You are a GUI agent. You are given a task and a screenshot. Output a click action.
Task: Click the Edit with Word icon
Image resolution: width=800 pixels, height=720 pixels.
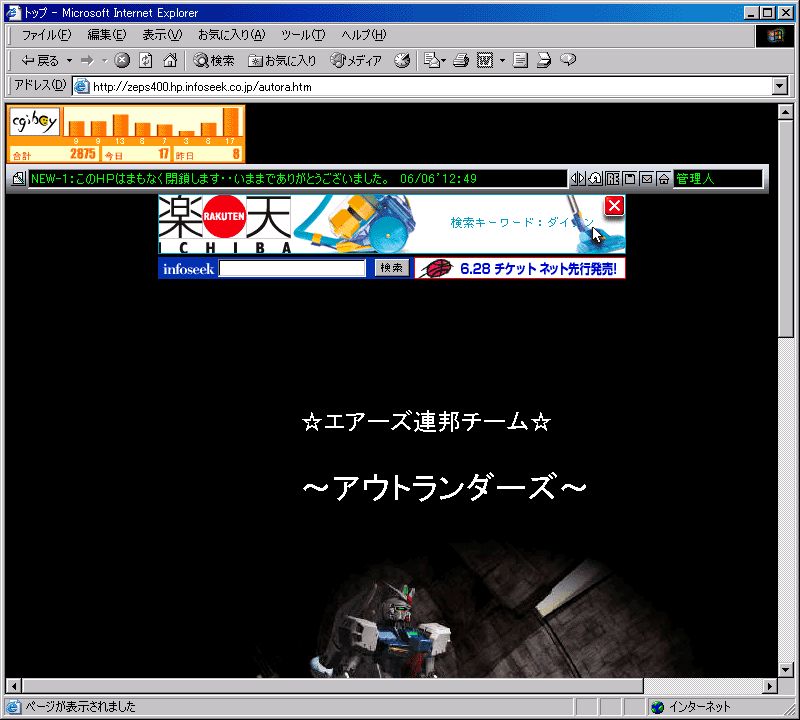coord(485,61)
